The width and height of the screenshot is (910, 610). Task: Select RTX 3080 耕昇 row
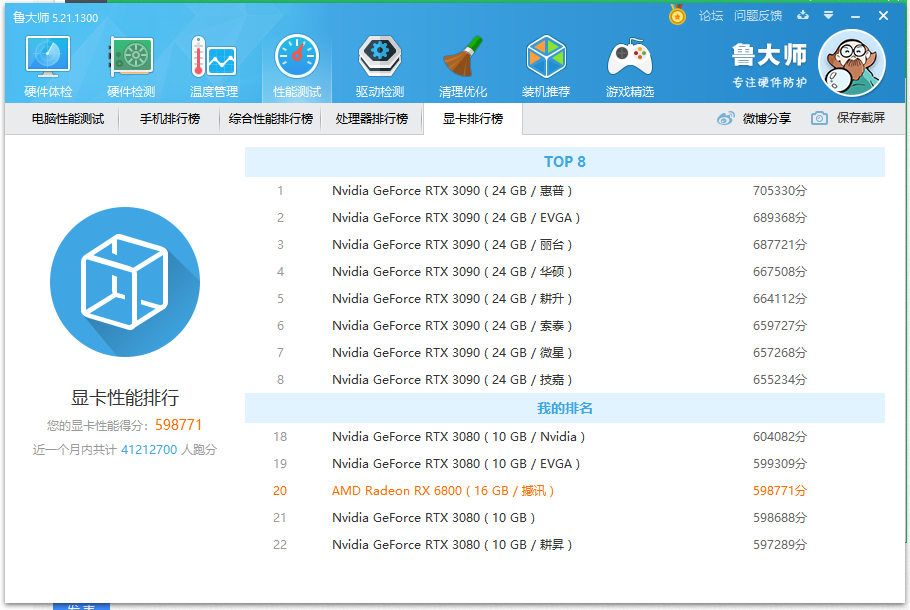tap(565, 544)
